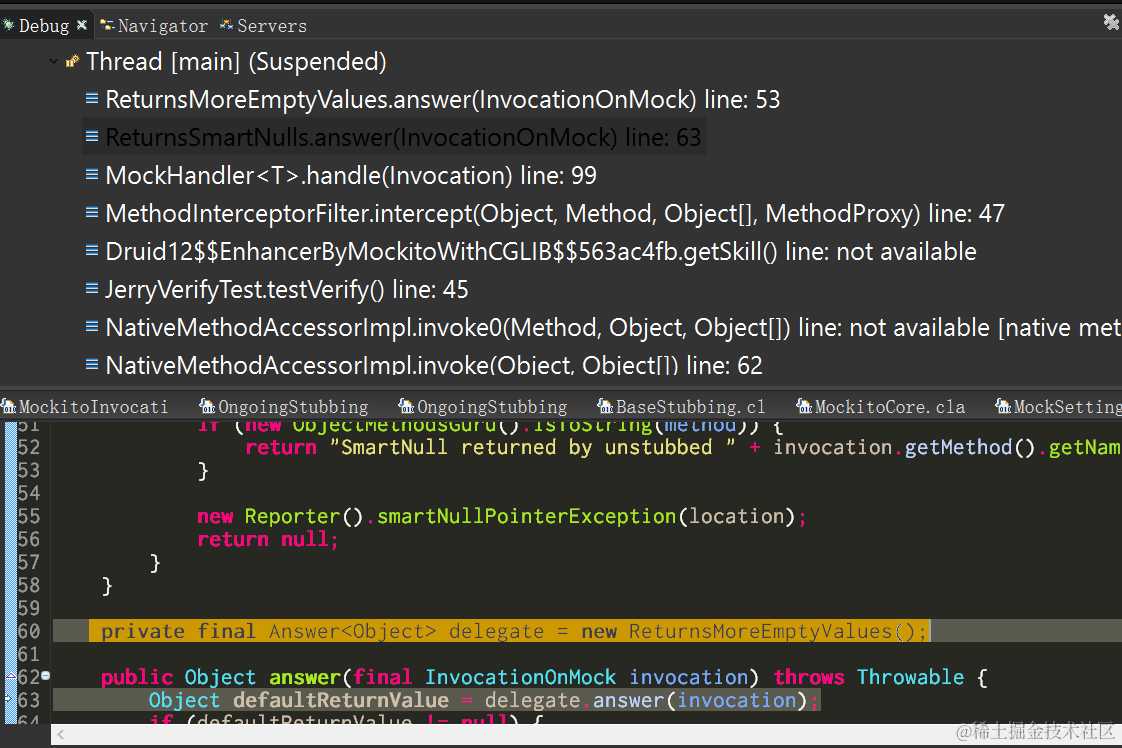Image resolution: width=1122 pixels, height=748 pixels.
Task: Select MockHandler<T>.handle line 99 frame
Action: coord(351,175)
